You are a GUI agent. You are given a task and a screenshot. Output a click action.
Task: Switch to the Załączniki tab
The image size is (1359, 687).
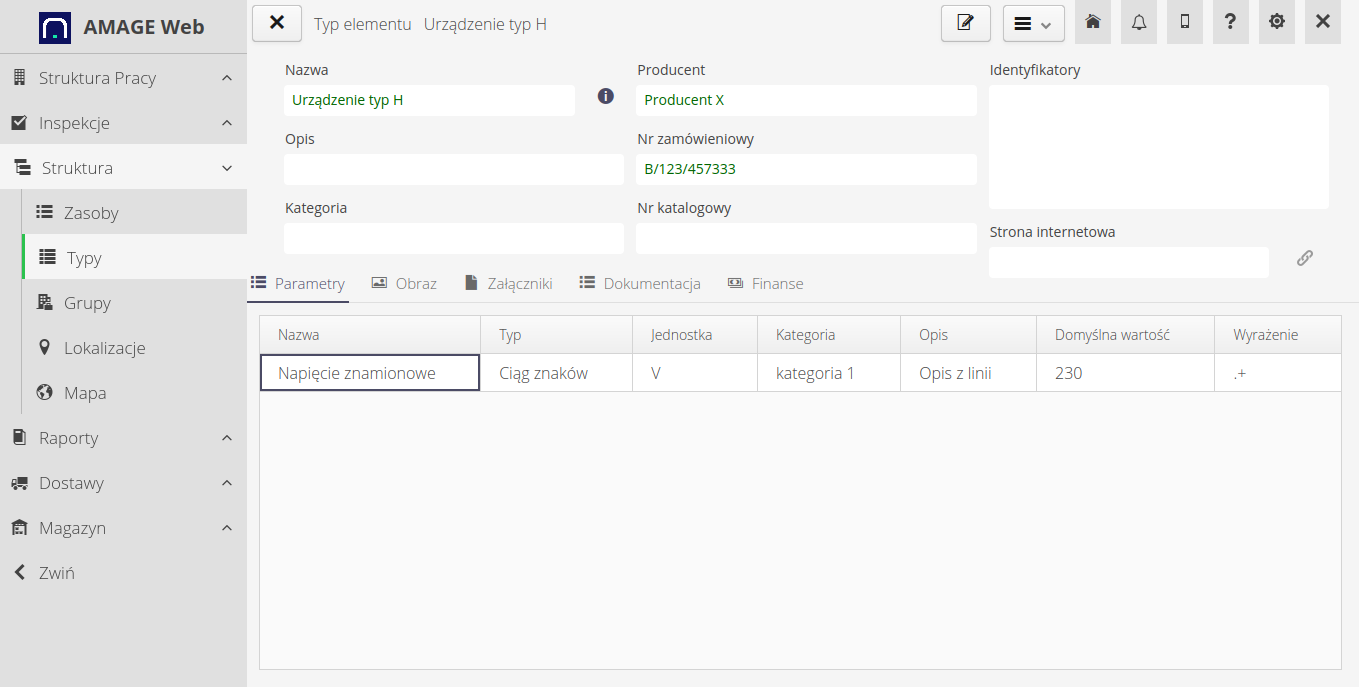click(x=508, y=284)
